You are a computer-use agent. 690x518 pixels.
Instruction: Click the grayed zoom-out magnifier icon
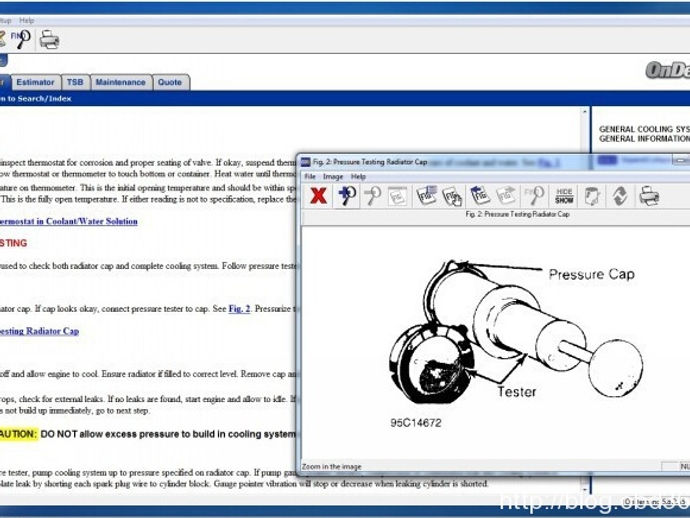[x=372, y=196]
